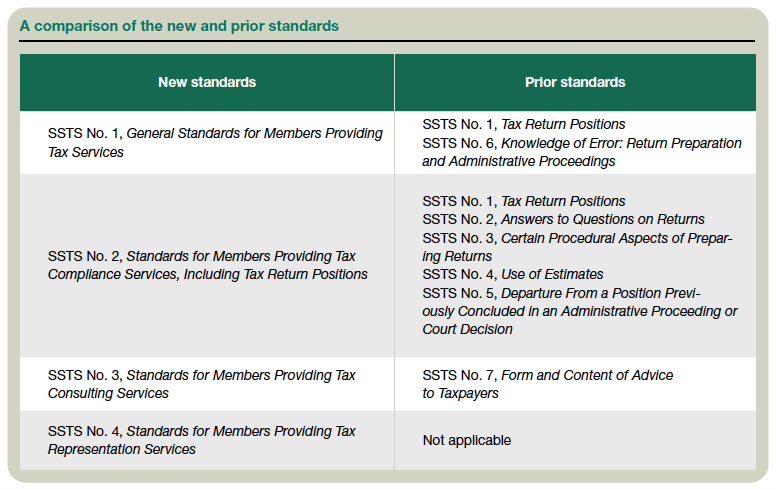
Task: Select the "Prior standards" column header
Action: [575, 82]
